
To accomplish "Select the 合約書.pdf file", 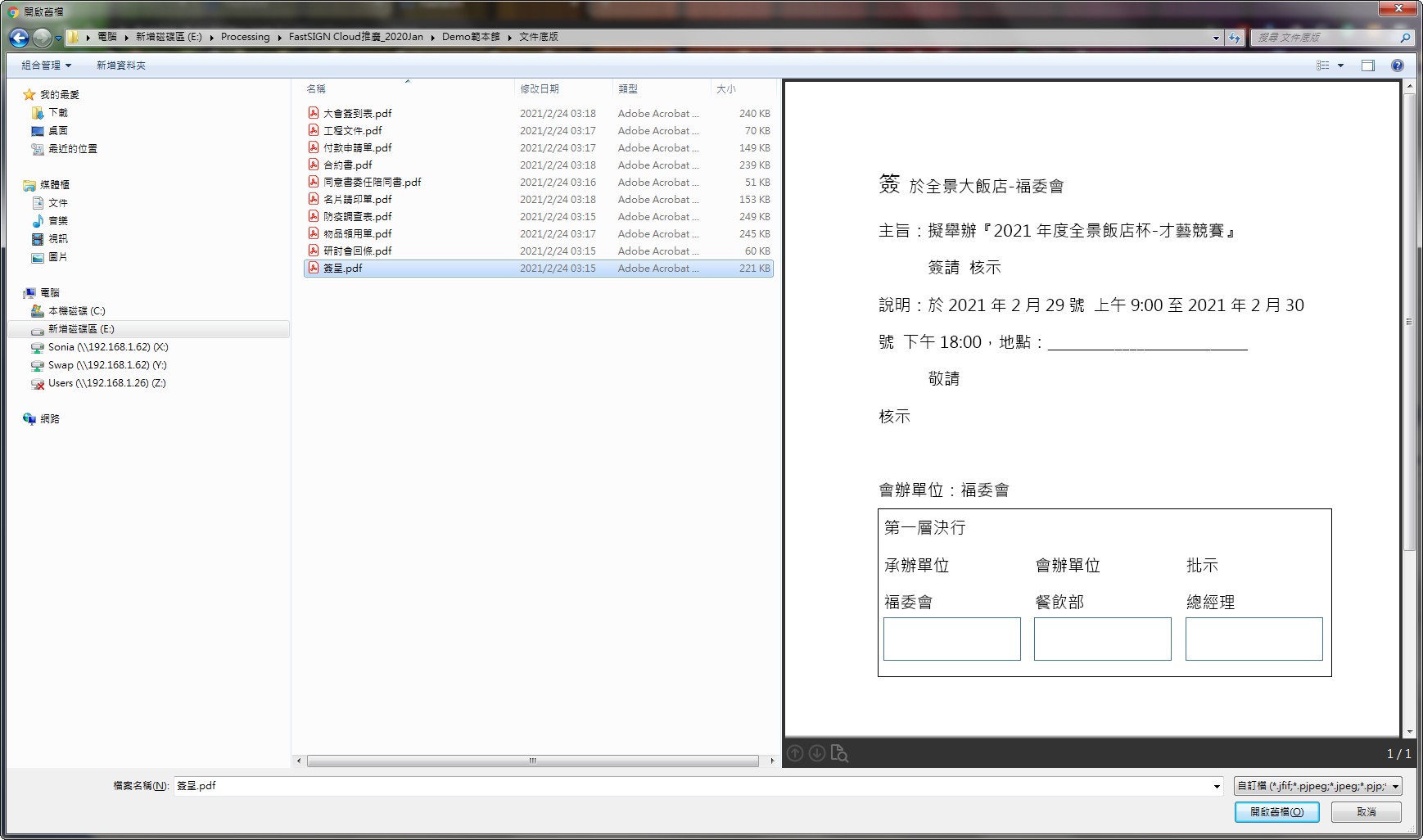I will 347,165.
